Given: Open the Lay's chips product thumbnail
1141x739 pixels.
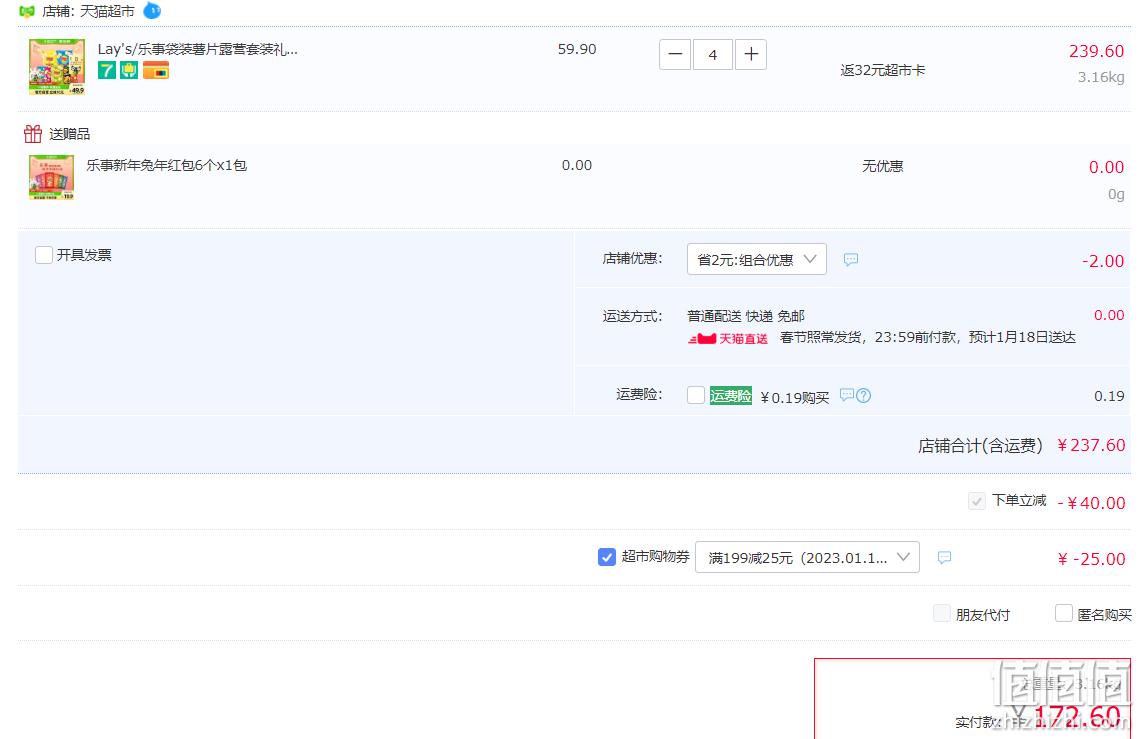Looking at the screenshot, I should (57, 67).
